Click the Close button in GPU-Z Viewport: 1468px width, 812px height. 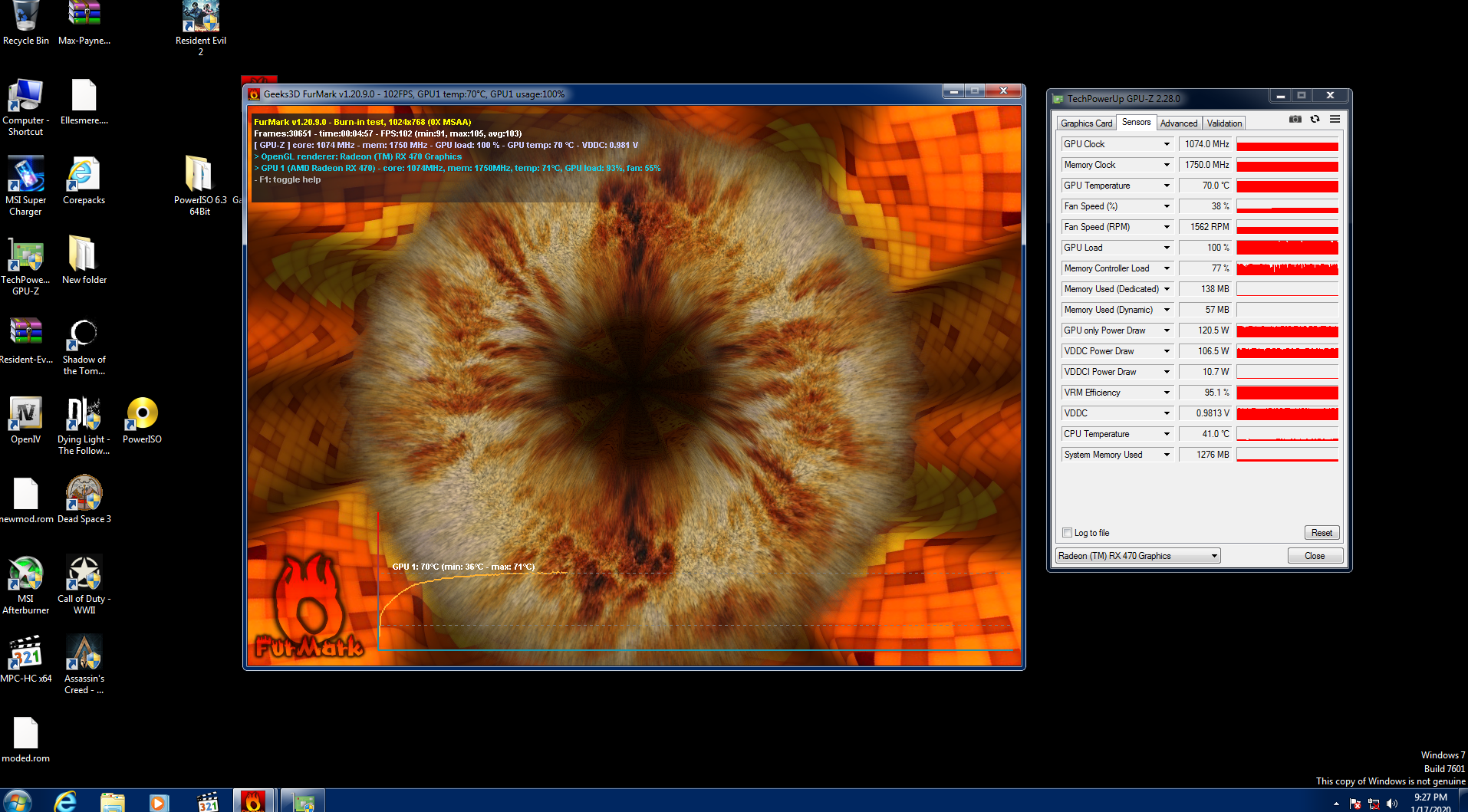click(x=1315, y=556)
